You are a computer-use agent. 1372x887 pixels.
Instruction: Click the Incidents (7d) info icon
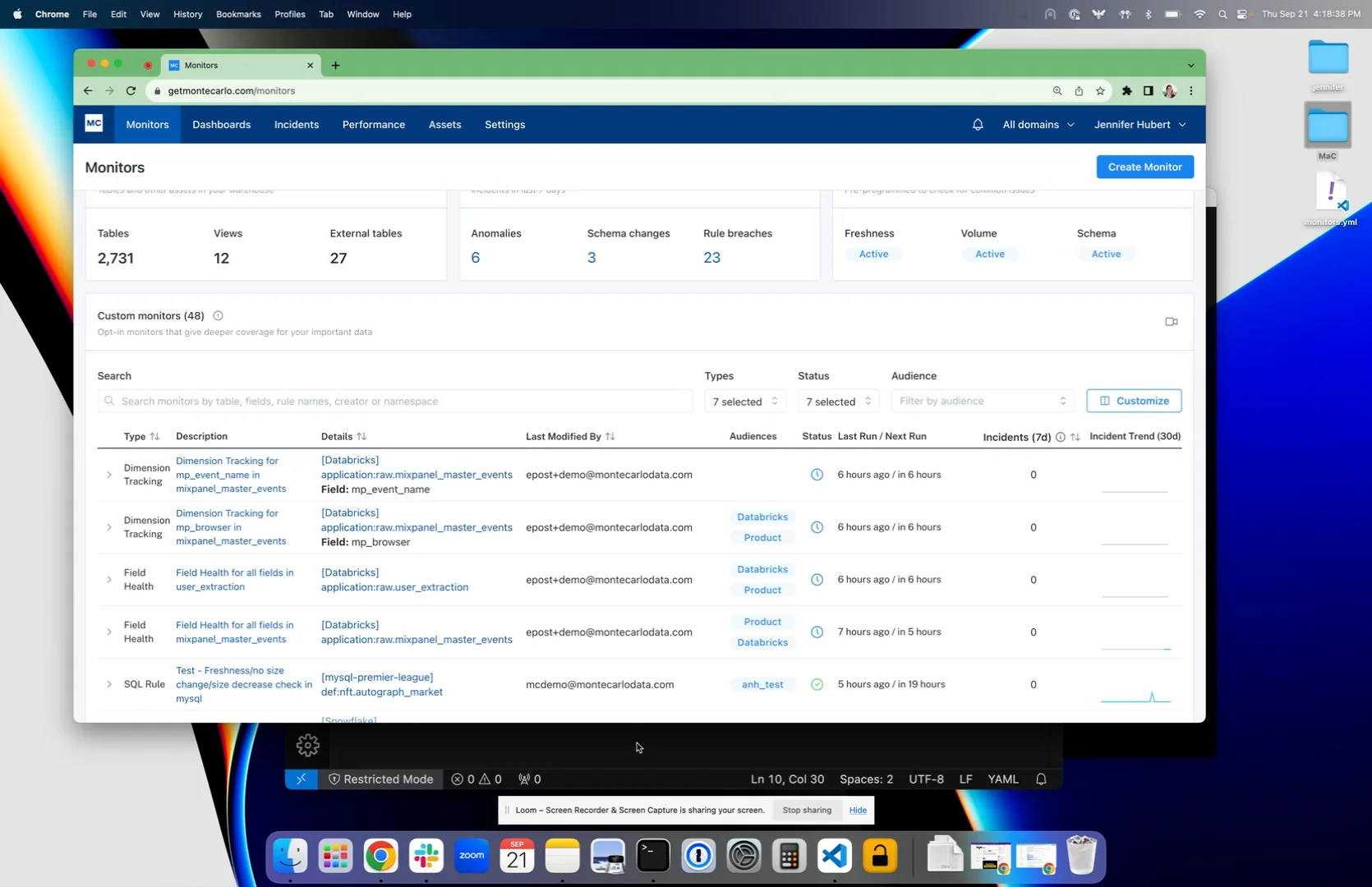1061,437
